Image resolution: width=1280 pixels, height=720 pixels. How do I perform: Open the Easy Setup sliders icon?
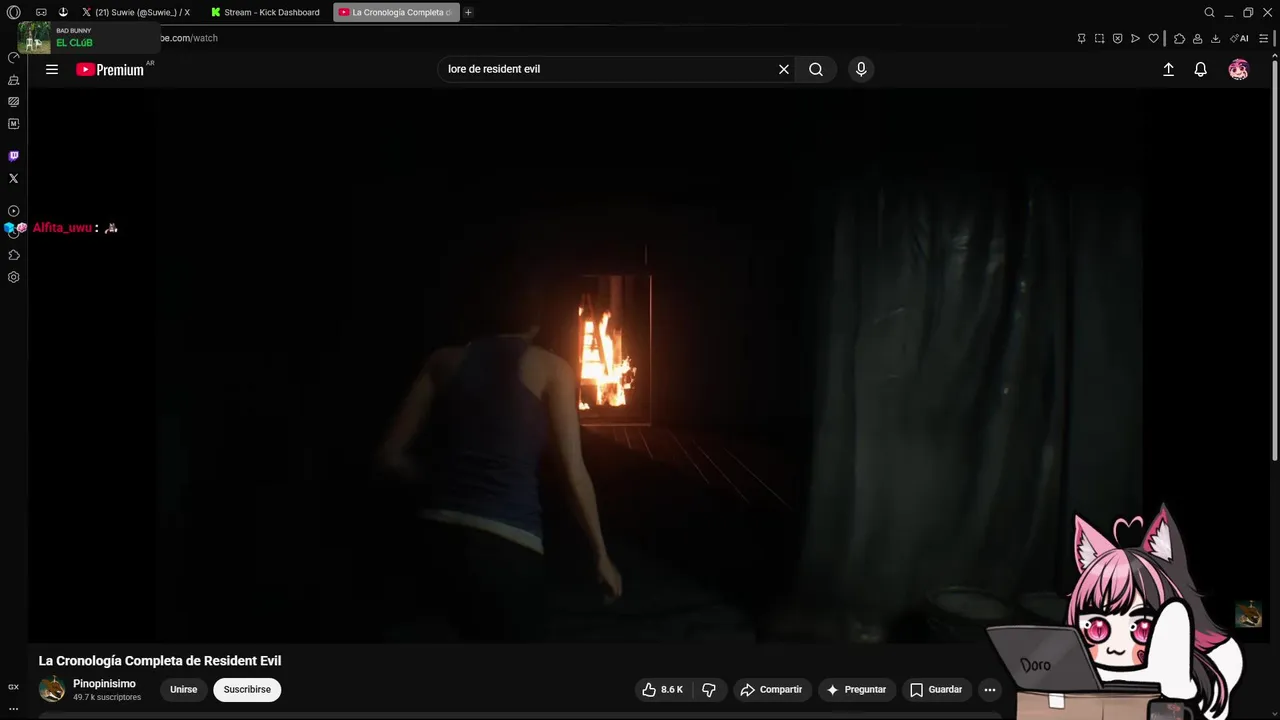(x=1265, y=38)
